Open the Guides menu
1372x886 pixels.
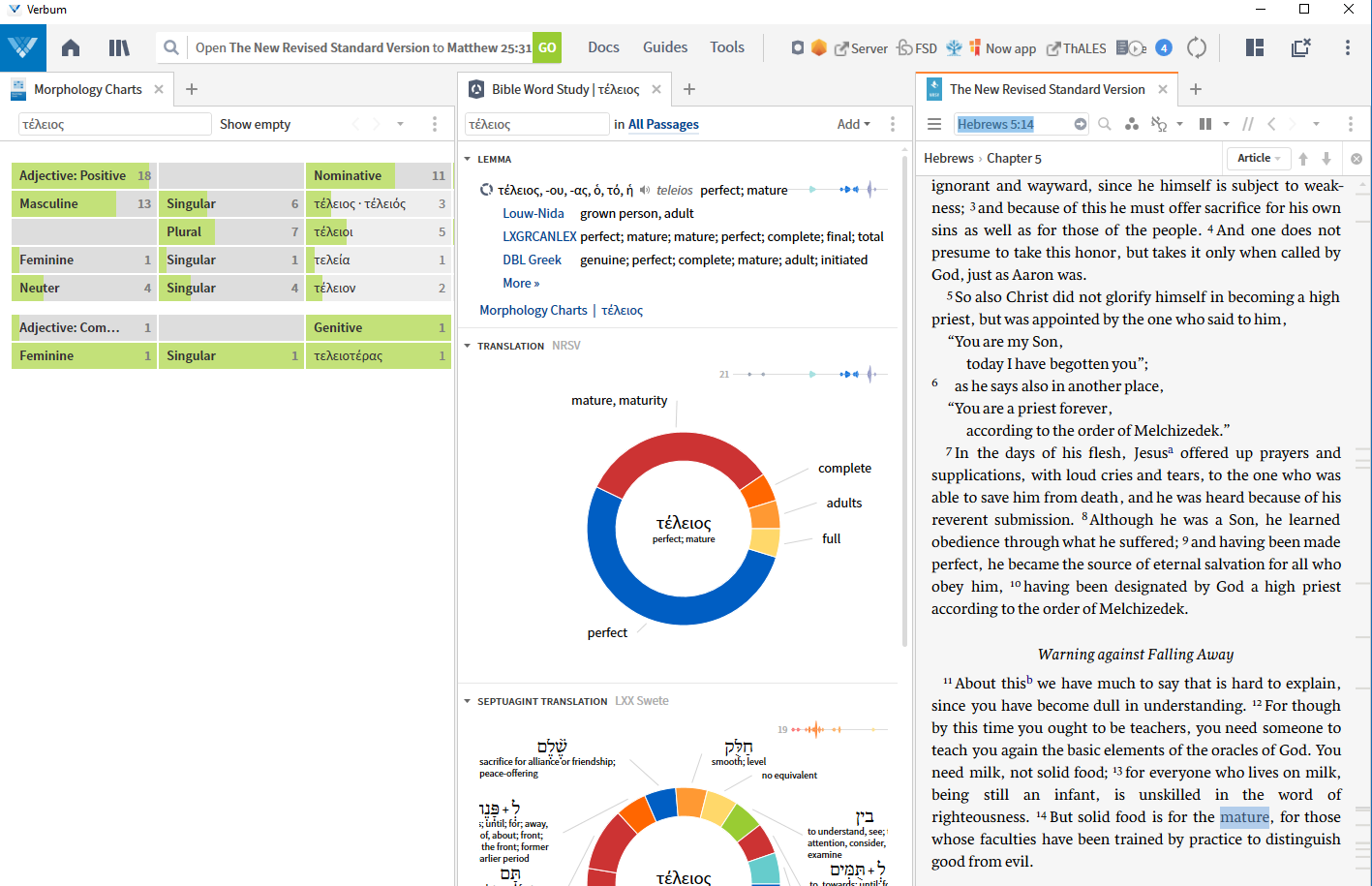665,47
